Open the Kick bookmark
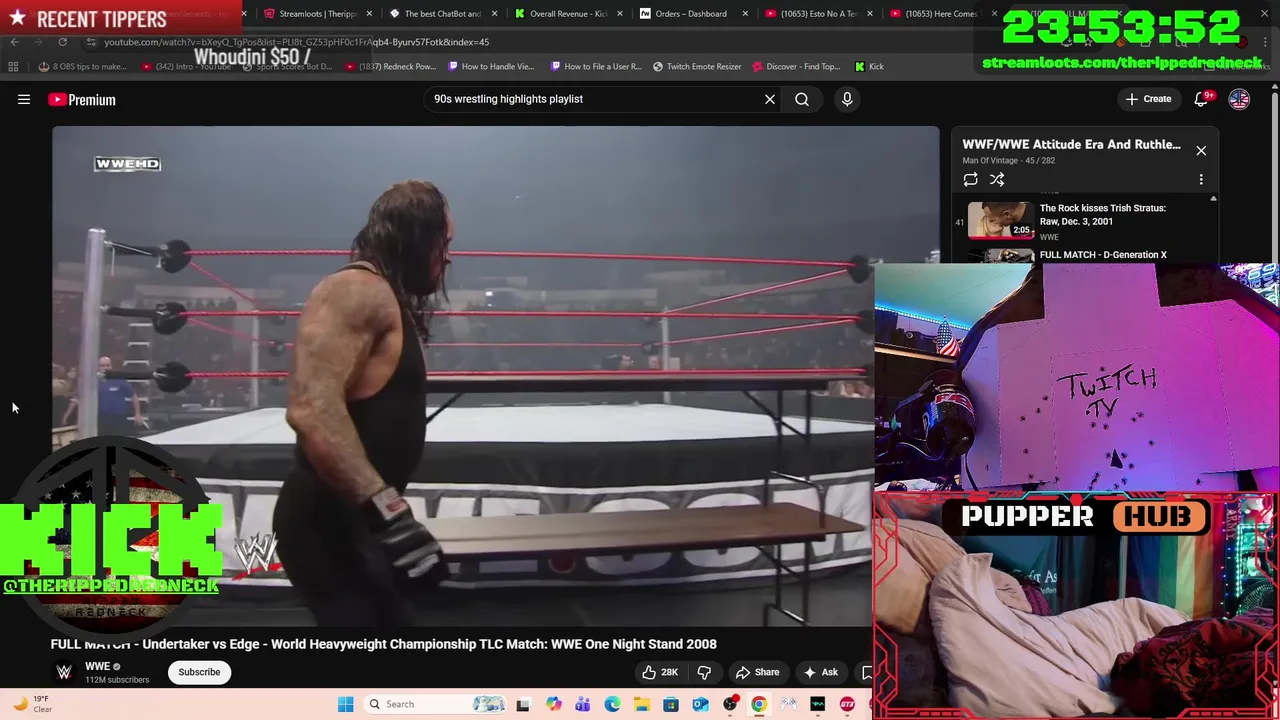Image resolution: width=1280 pixels, height=720 pixels. point(869,66)
